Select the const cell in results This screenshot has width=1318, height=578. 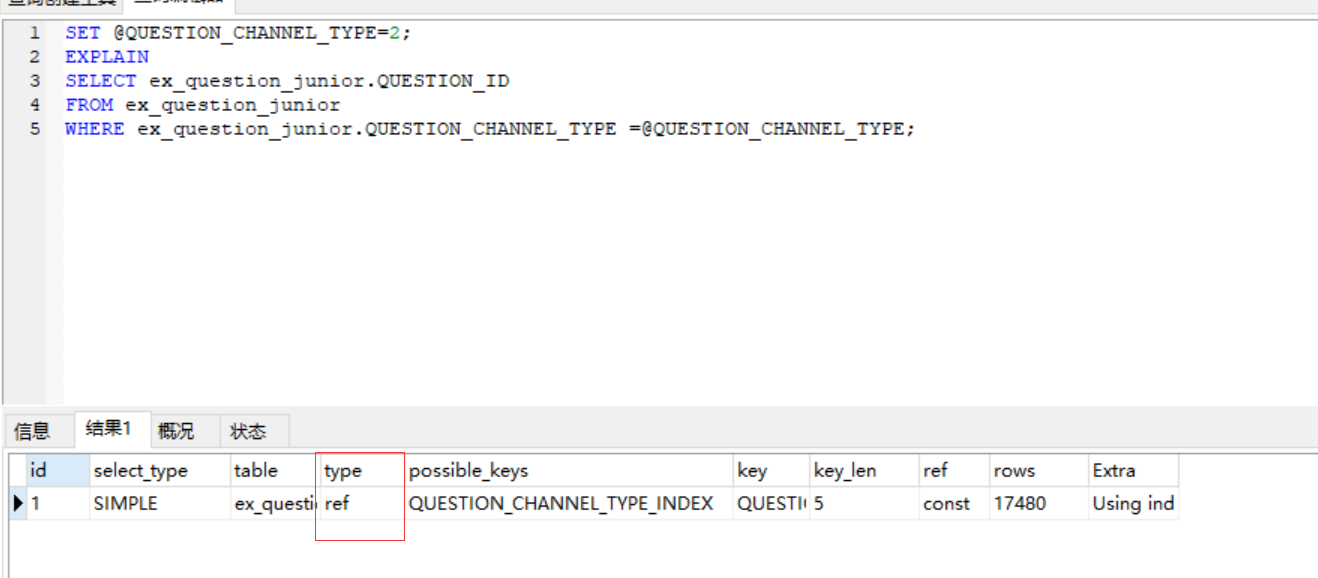[x=954, y=503]
